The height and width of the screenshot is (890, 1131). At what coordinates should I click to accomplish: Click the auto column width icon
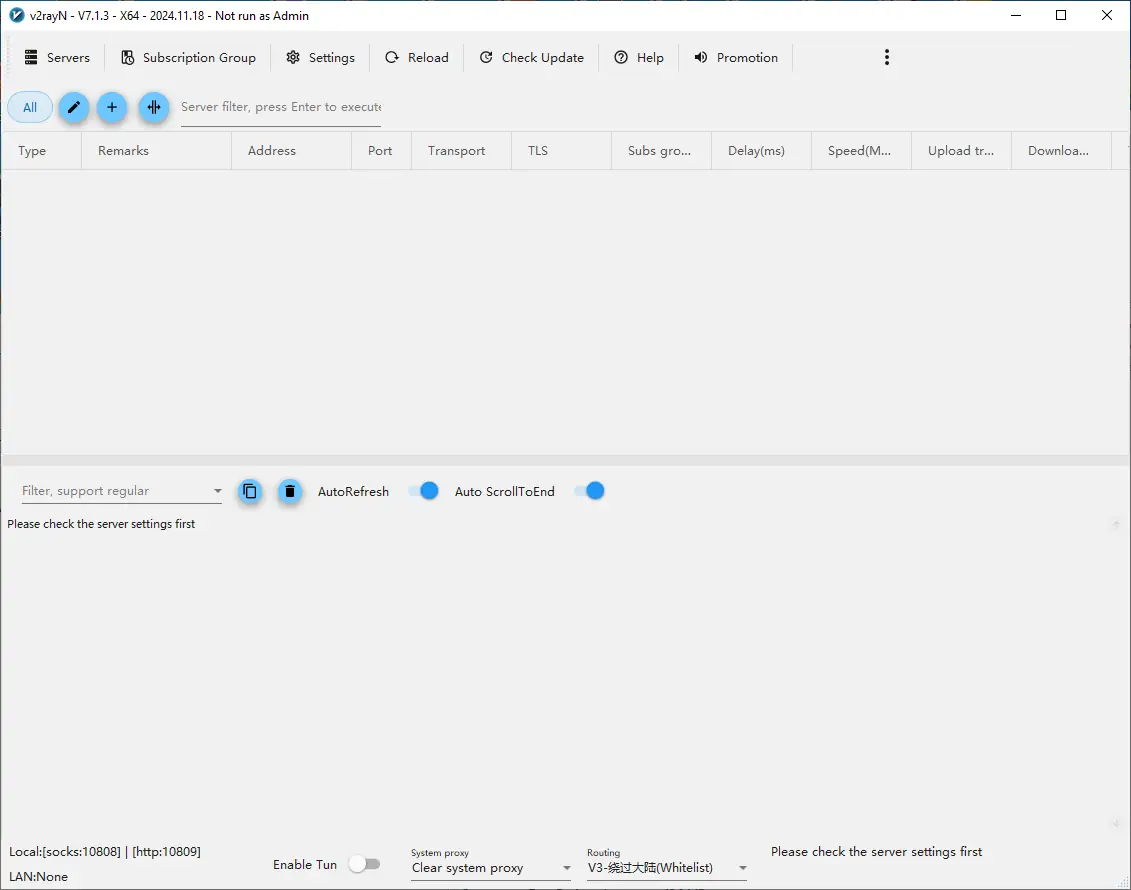(x=154, y=107)
